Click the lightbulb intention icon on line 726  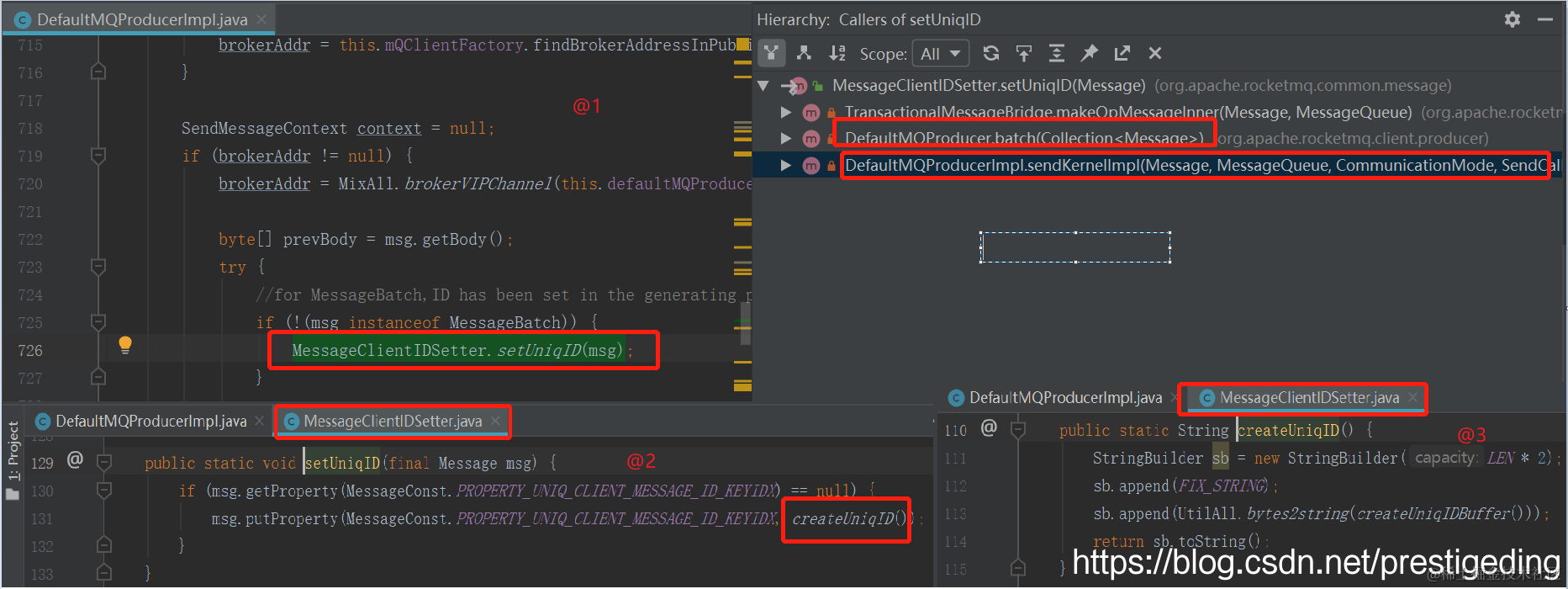tap(125, 344)
